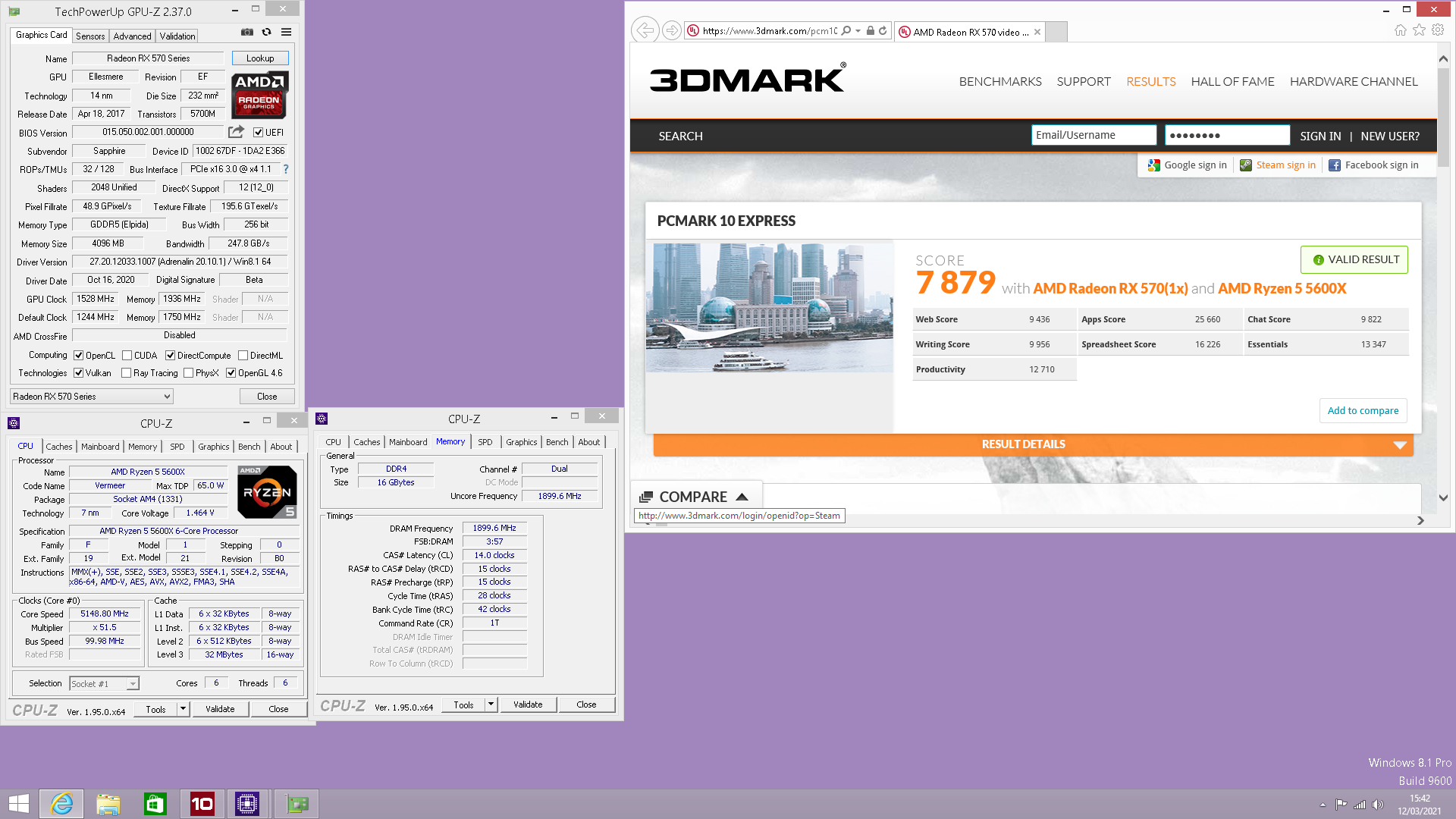Viewport: 1456px width, 819px height.
Task: Open the Store app on the taskbar
Action: (155, 804)
